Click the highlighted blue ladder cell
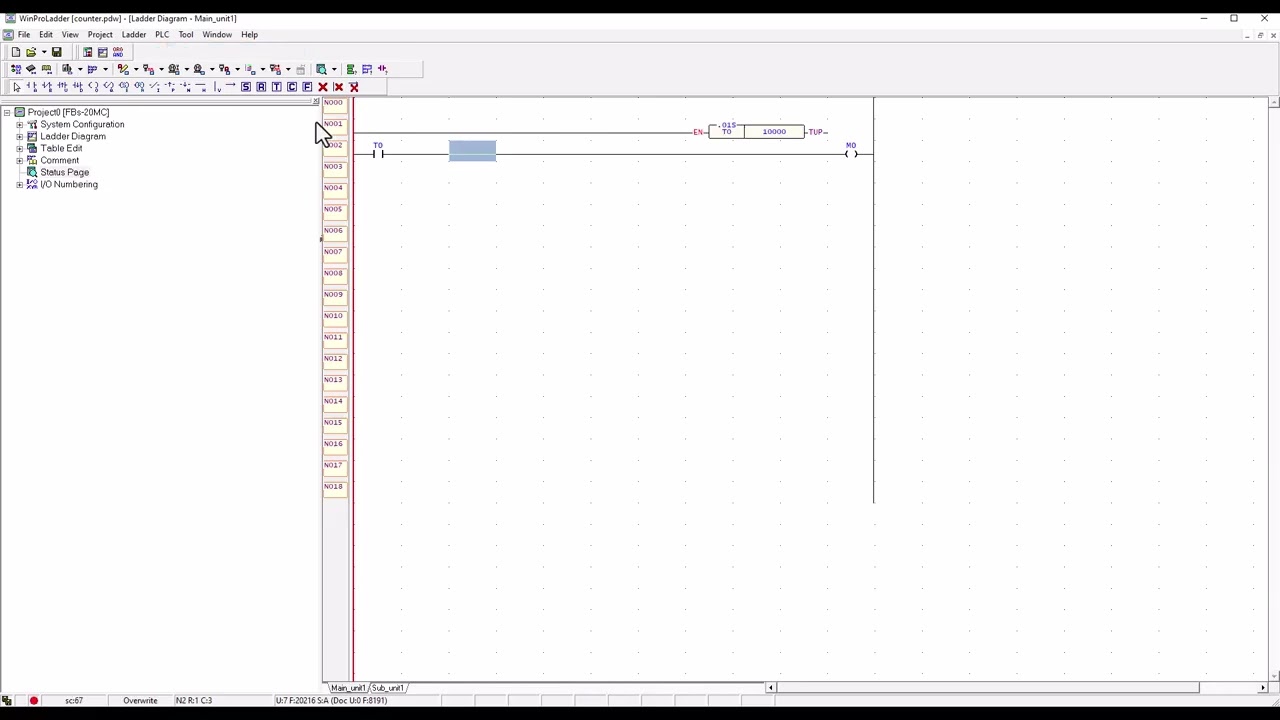 click(472, 151)
